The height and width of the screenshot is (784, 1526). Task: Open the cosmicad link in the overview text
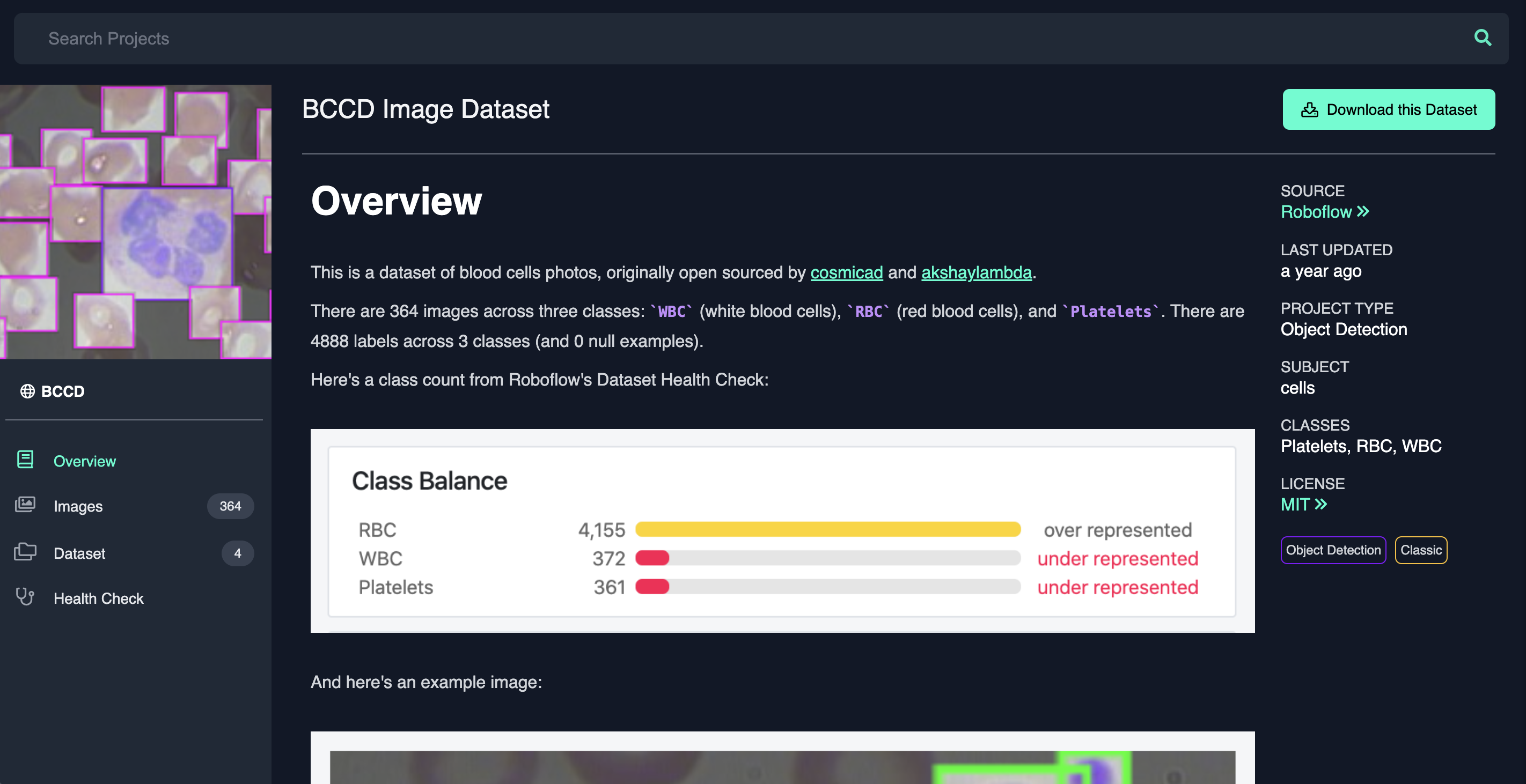click(x=846, y=273)
